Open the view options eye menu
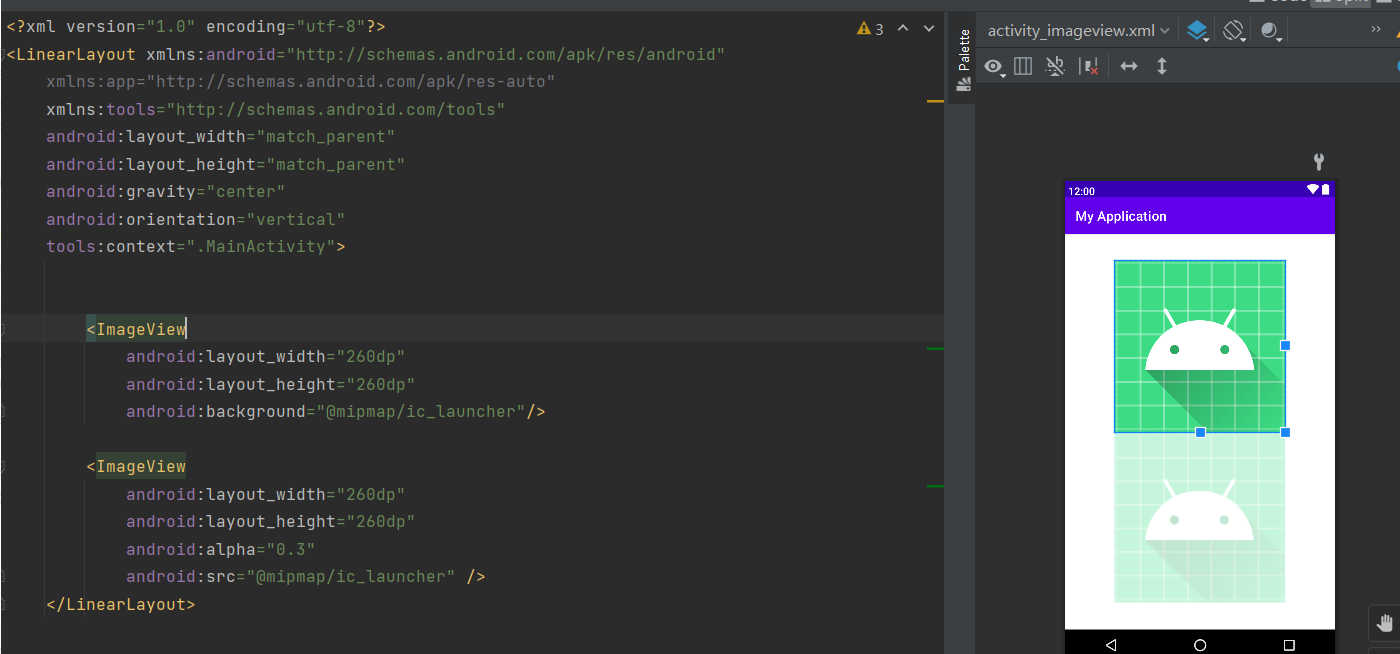The height and width of the screenshot is (654, 1400). [x=994, y=67]
